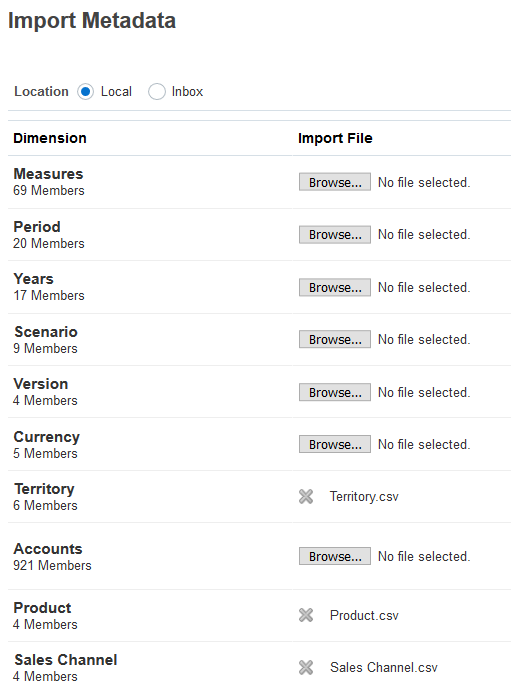Browse for a Version import file
The height and width of the screenshot is (692, 511).
pos(335,392)
